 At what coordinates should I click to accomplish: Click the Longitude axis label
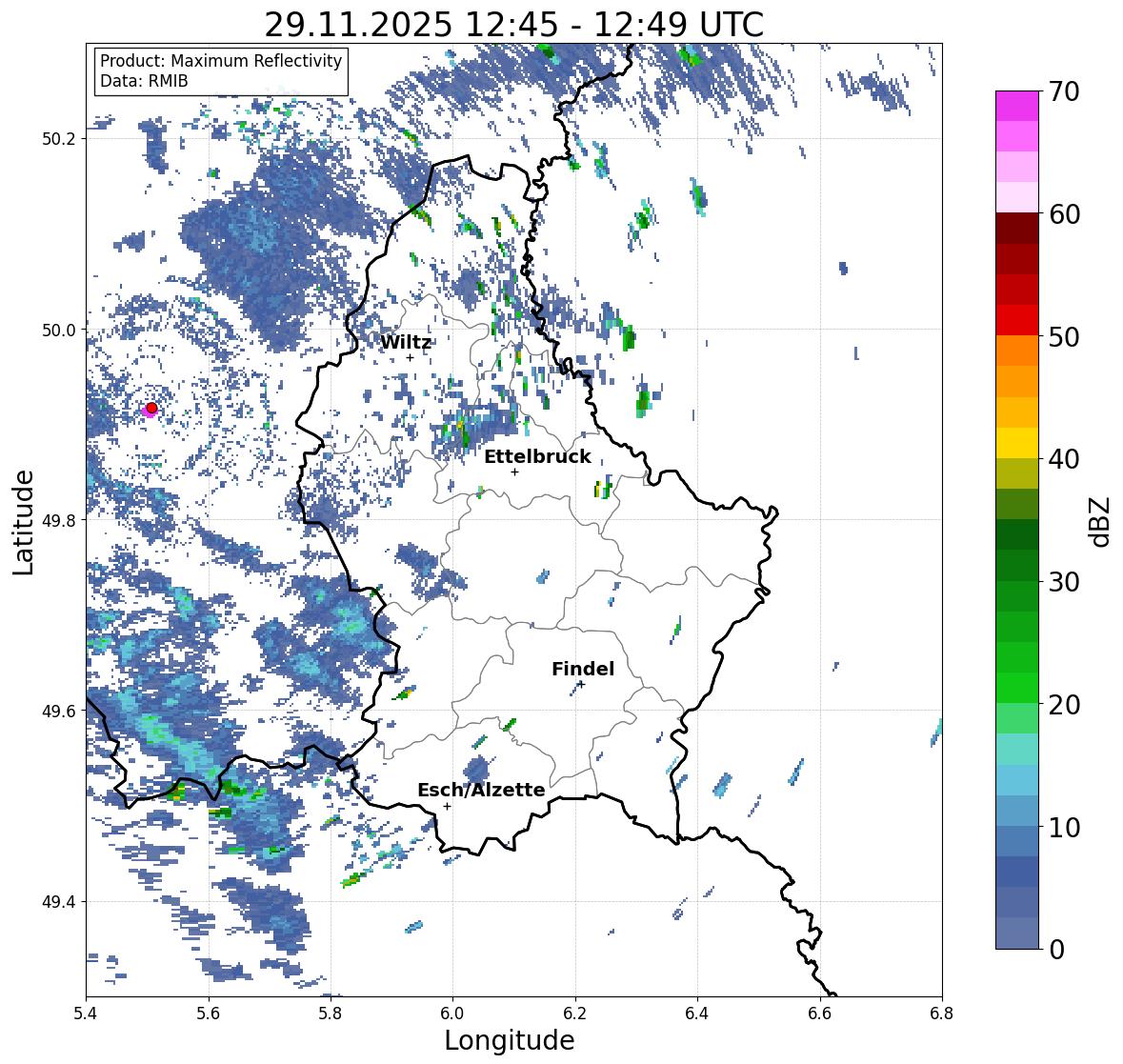pyautogui.click(x=510, y=1040)
